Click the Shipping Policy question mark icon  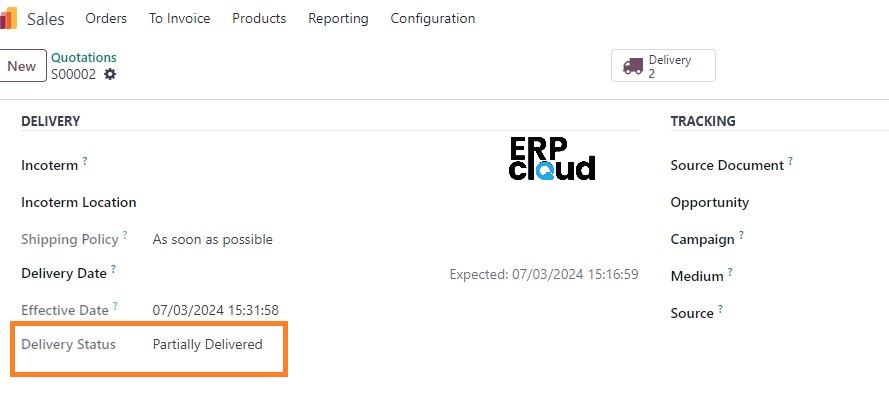[125, 235]
